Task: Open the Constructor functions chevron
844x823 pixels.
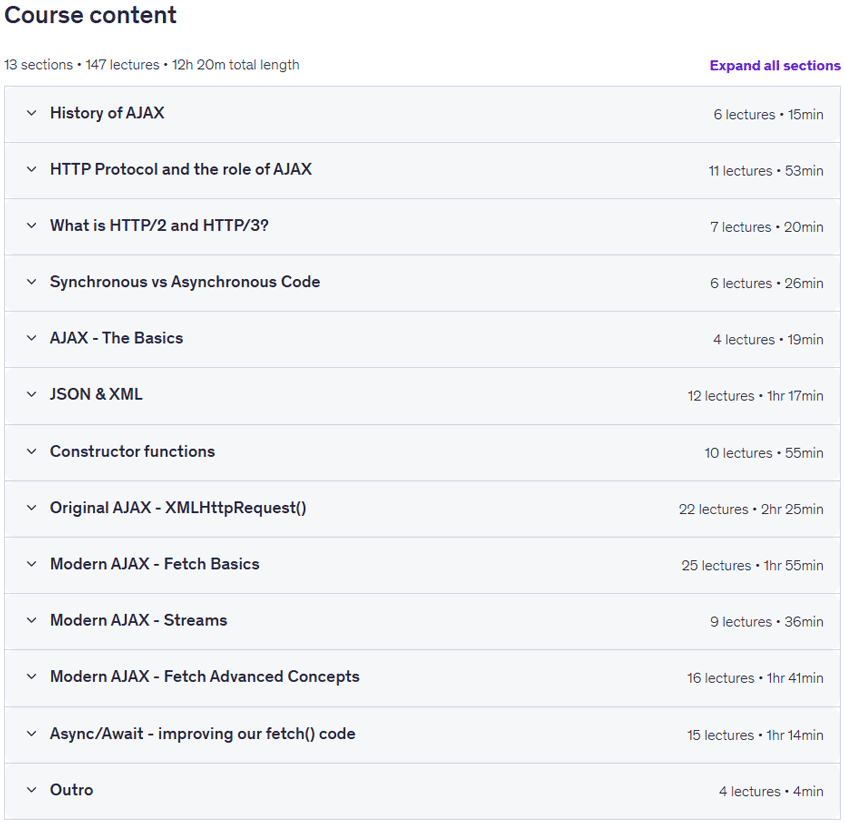Action: pos(32,452)
